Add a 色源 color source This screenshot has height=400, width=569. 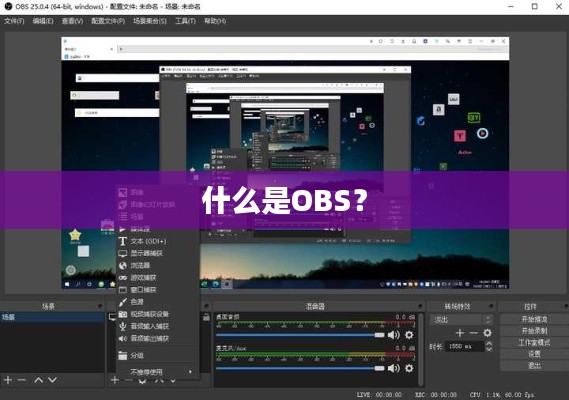tap(158, 302)
